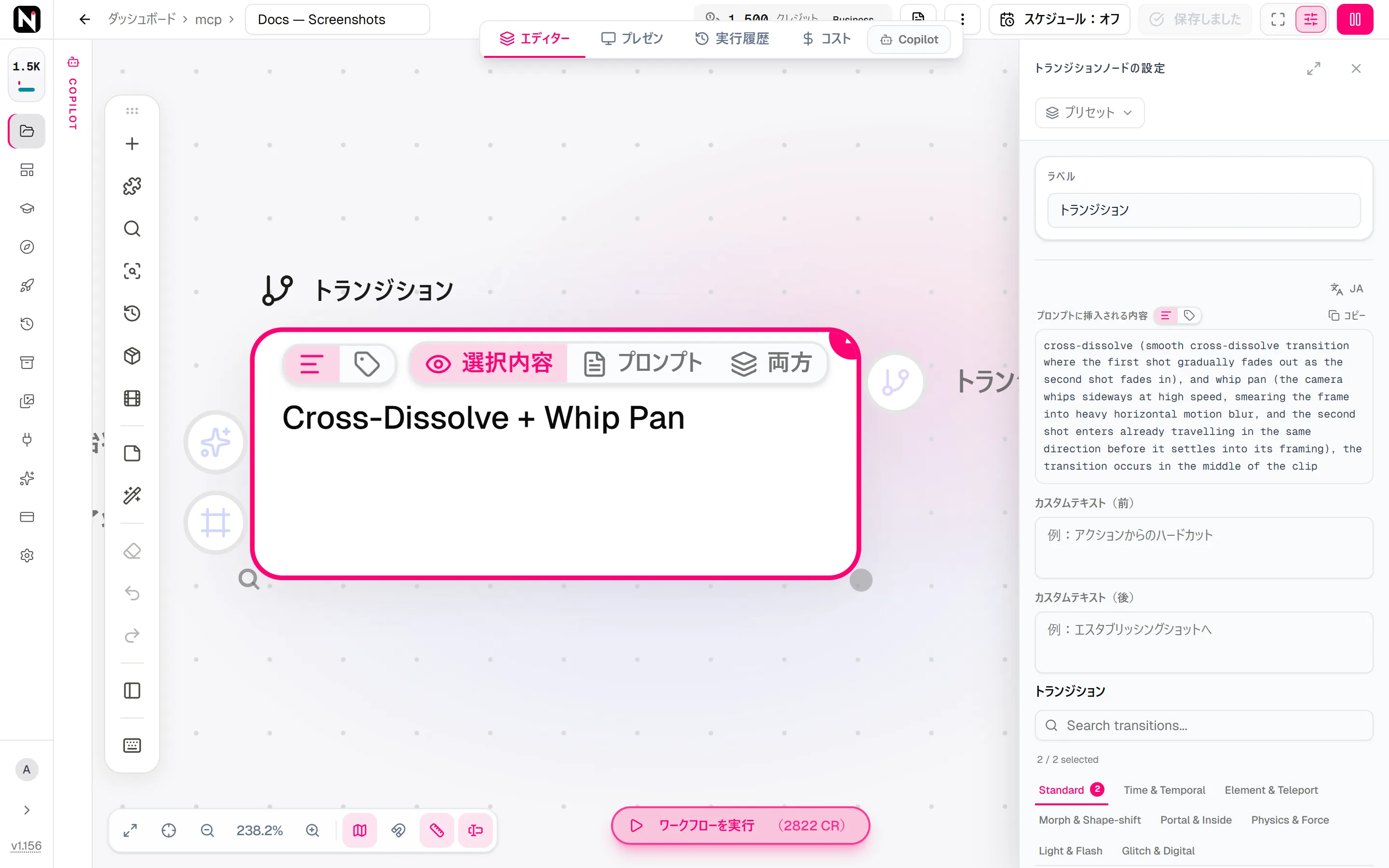The width and height of the screenshot is (1389, 868).
Task: Open the プリセット dropdown
Action: coord(1089,112)
